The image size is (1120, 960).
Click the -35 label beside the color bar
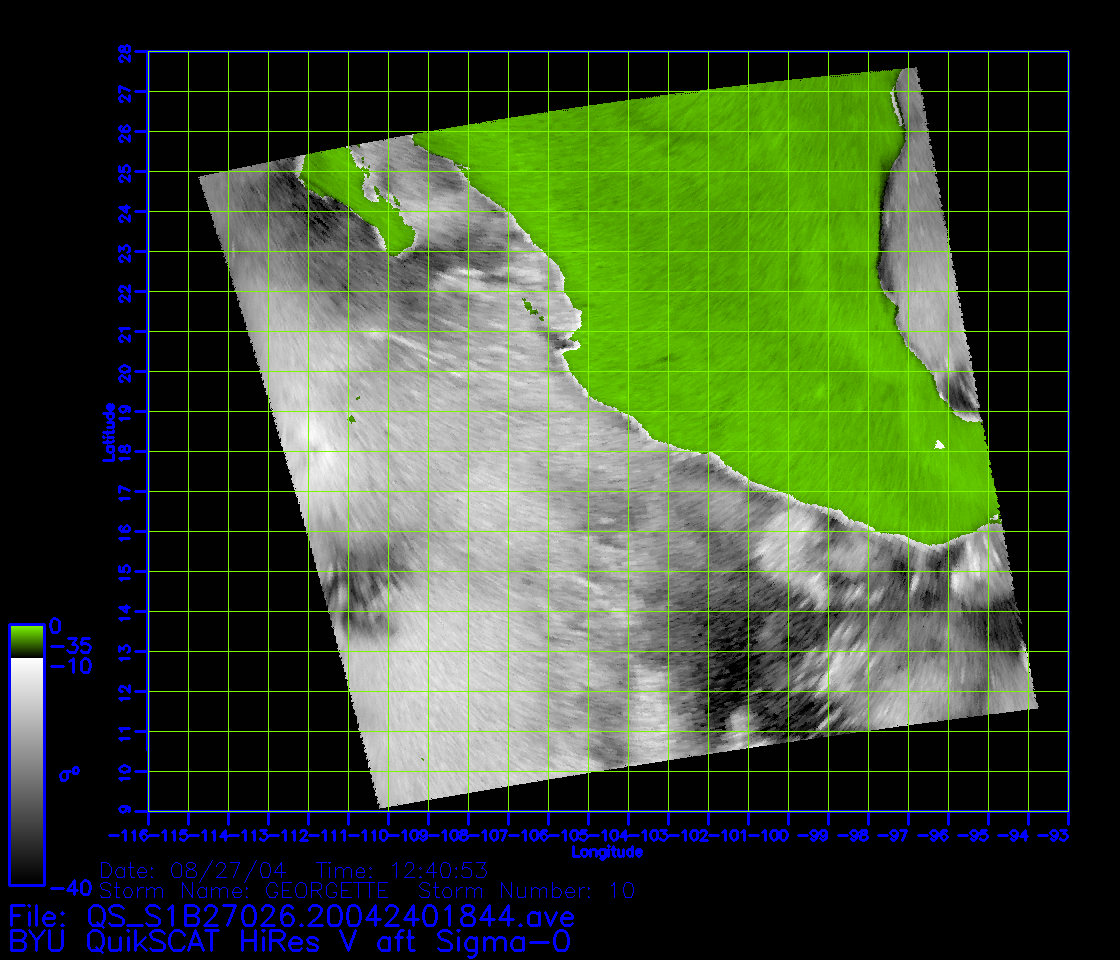70,646
